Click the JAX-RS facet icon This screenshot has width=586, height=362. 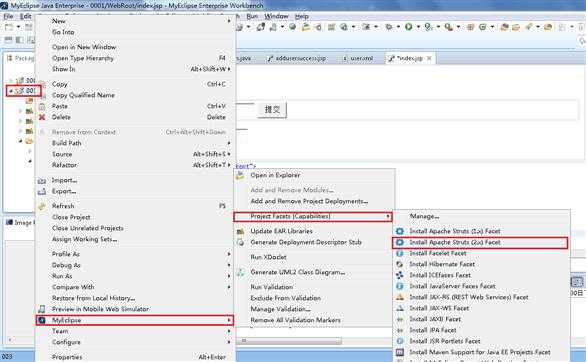coord(400,297)
